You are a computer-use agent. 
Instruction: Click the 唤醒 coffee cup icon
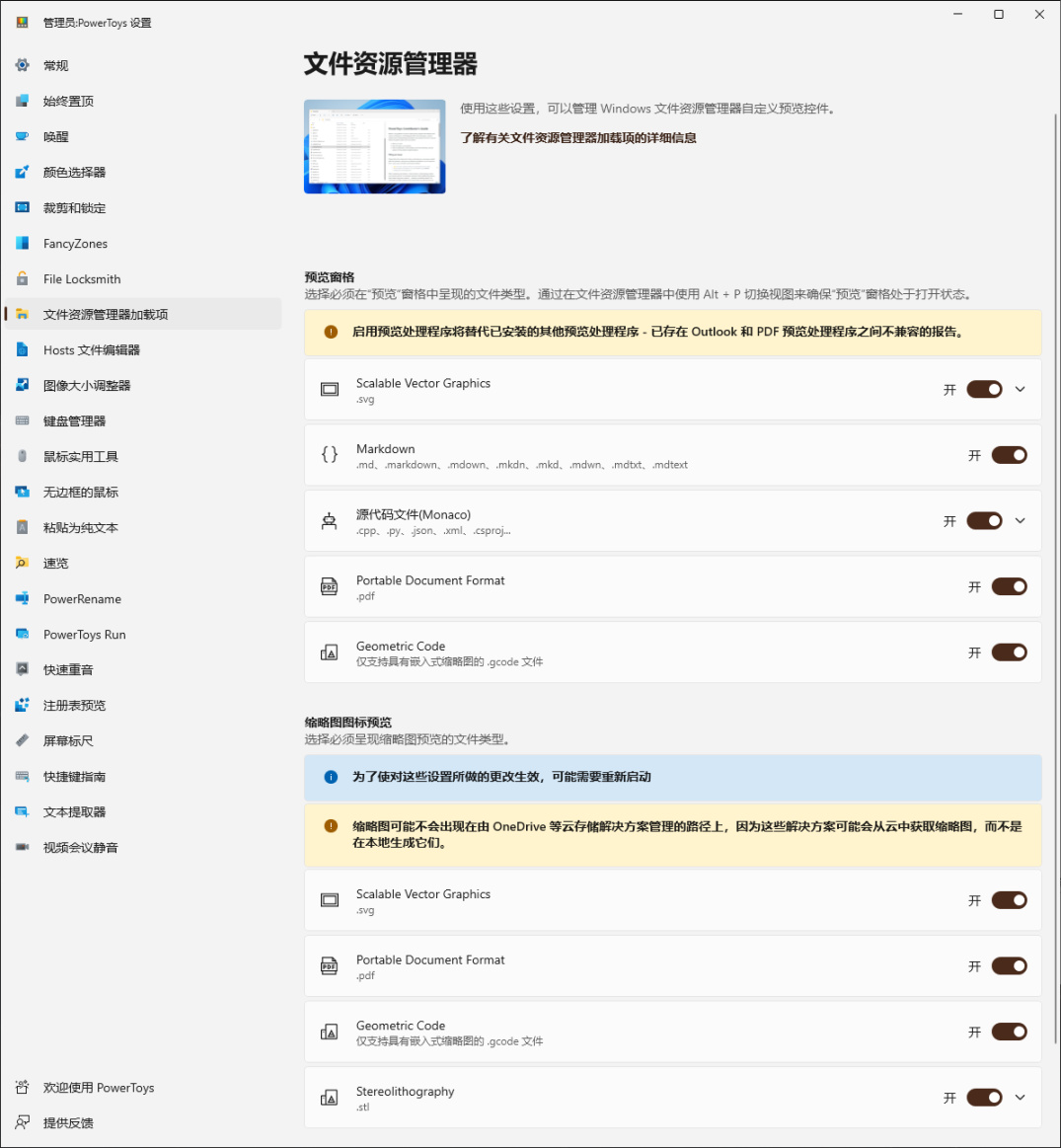22,136
